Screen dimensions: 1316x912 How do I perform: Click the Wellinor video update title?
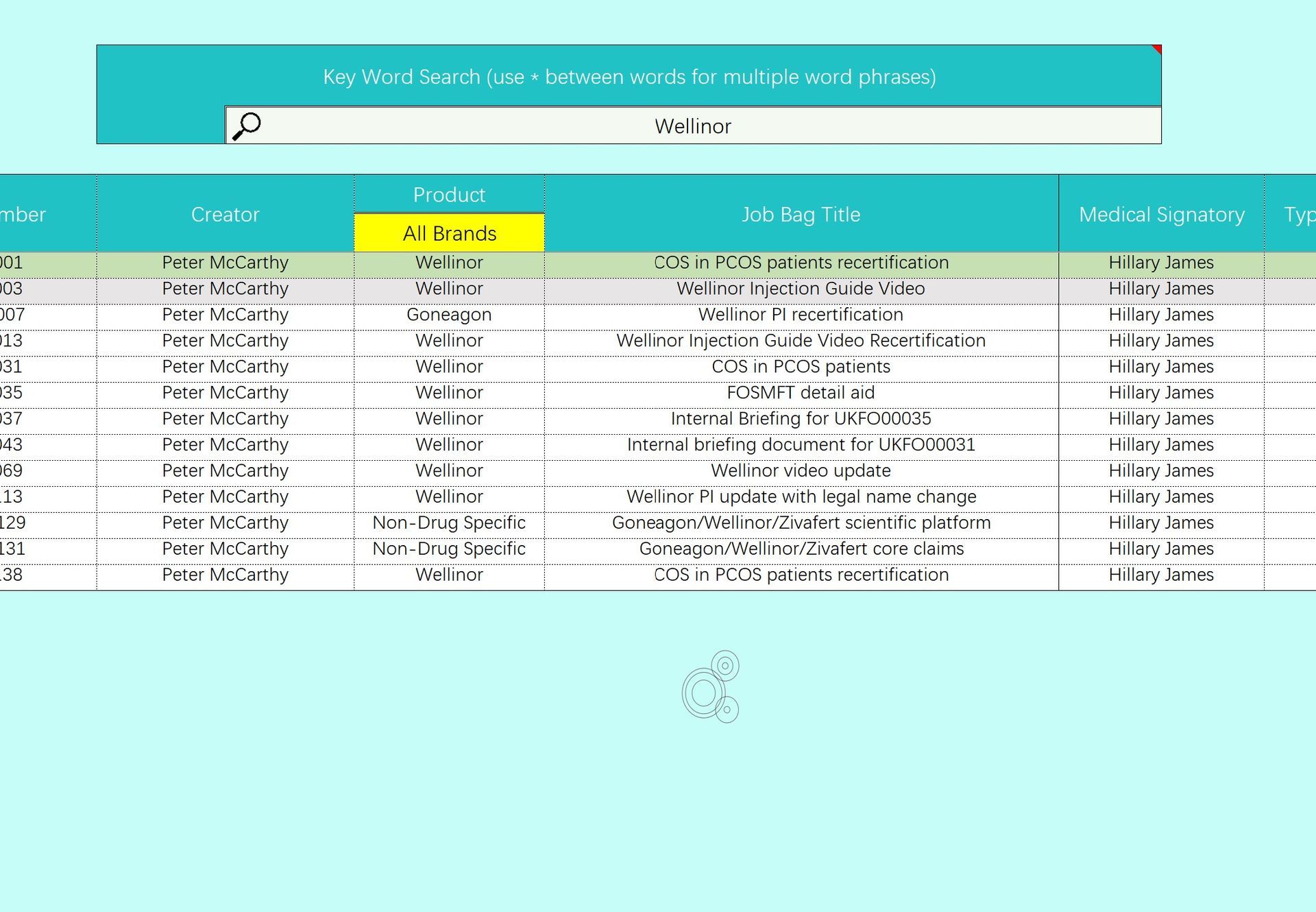coord(801,471)
